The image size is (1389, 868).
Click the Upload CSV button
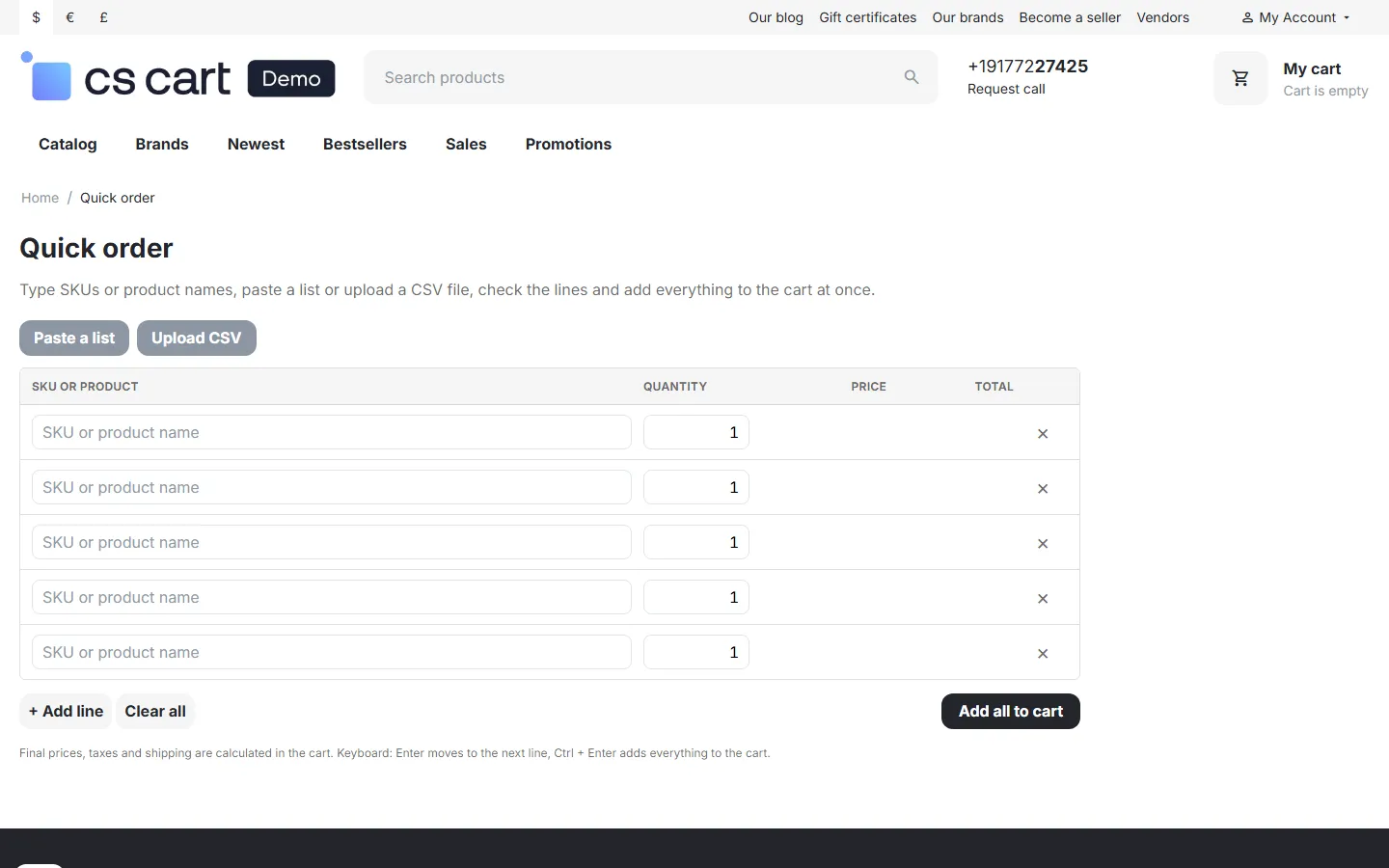[197, 338]
